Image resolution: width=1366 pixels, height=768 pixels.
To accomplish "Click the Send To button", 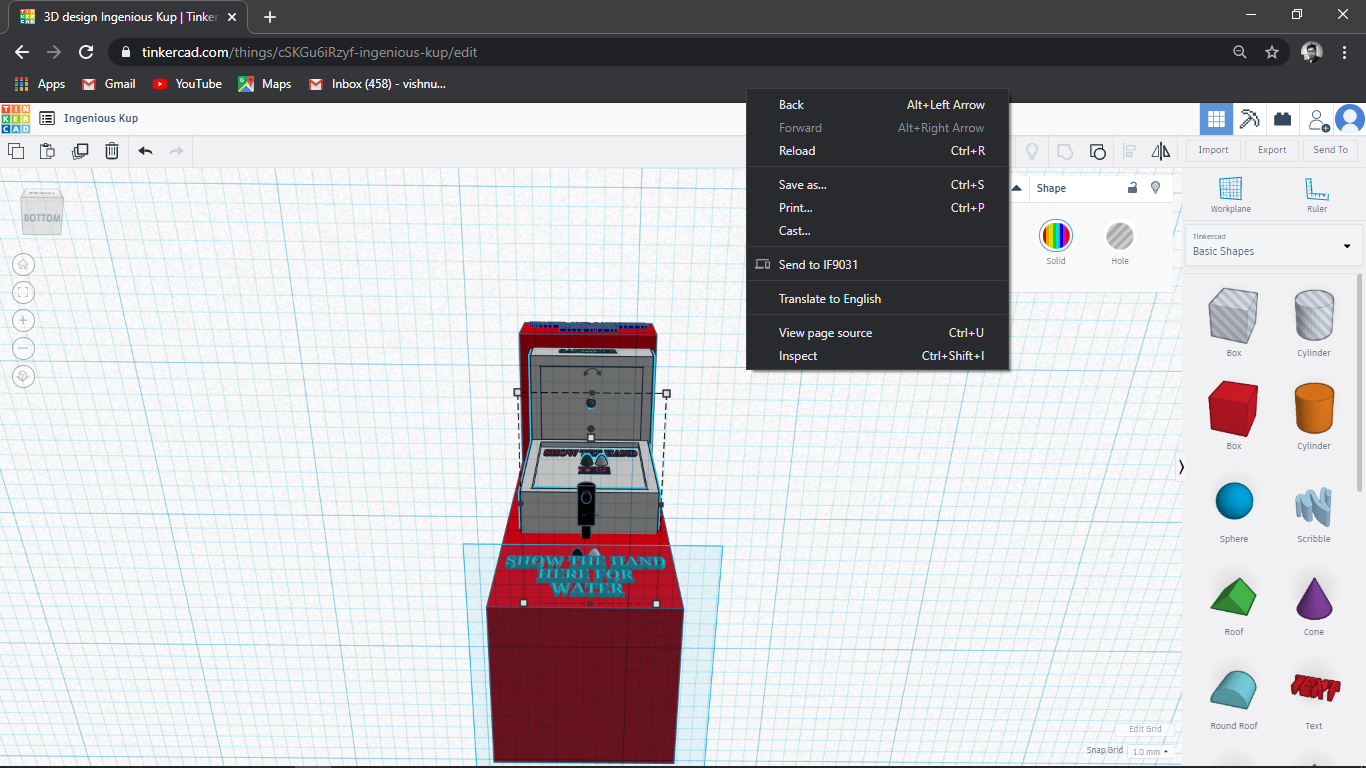I will [x=1330, y=150].
